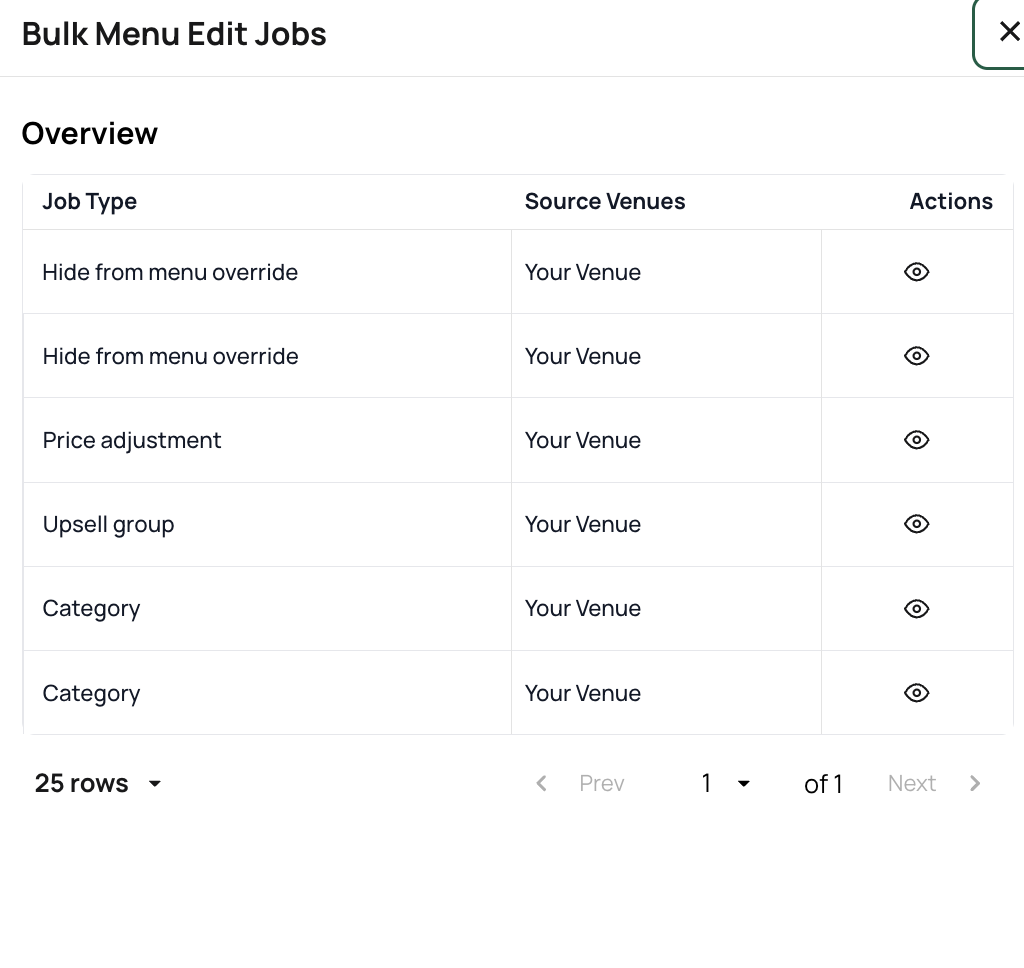The height and width of the screenshot is (968, 1024).
Task: Click Your Venue in the Upsell group row
Action: 583,525
